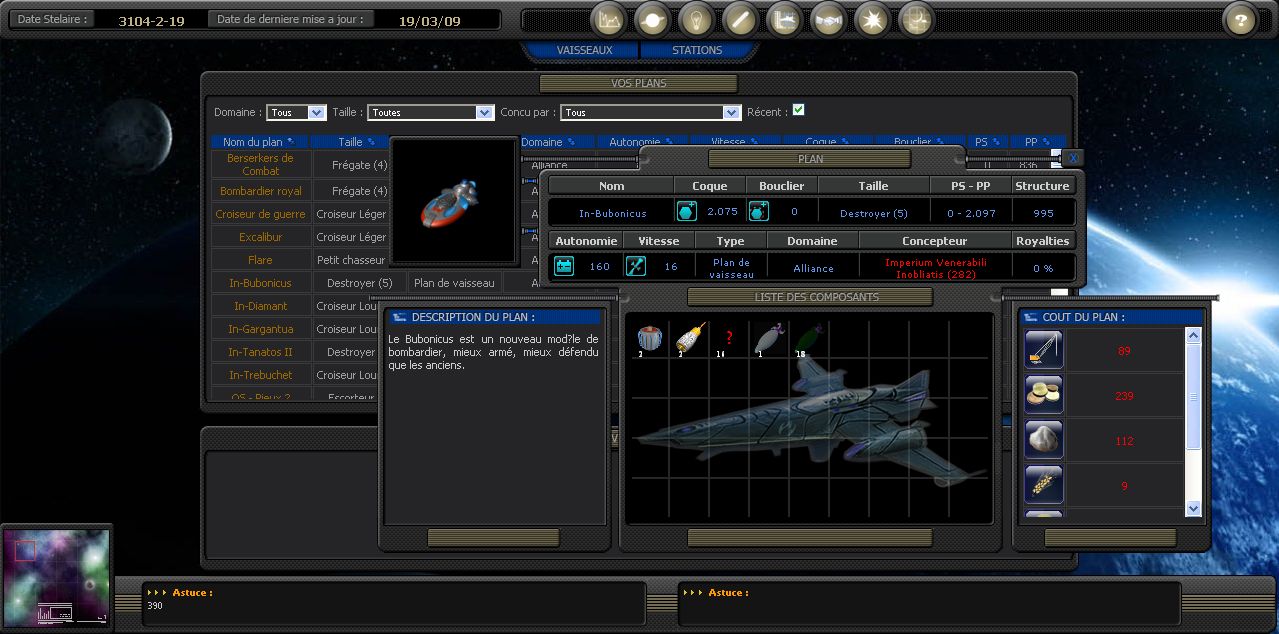This screenshot has width=1279, height=634.
Task: Open the question mark help icon
Action: click(x=1241, y=19)
